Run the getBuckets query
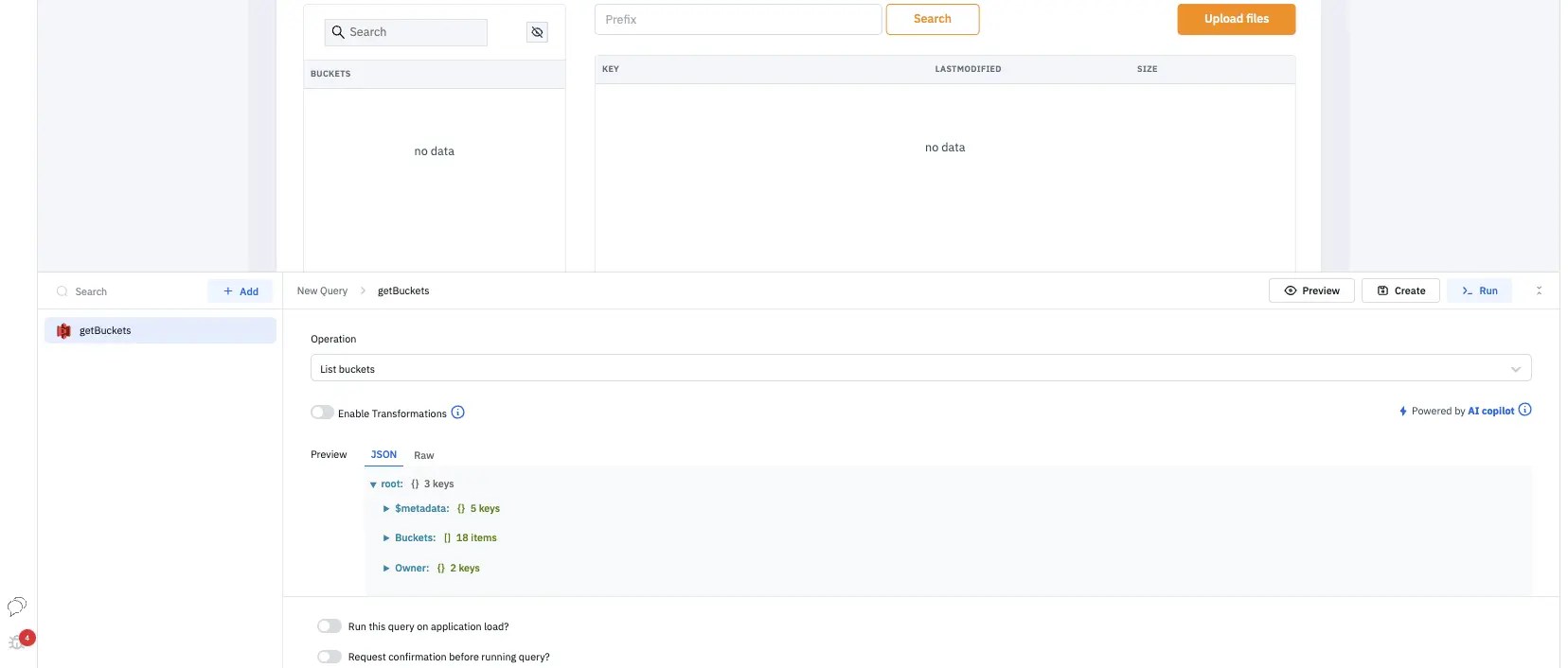Screen dimensions: 1568x668 (x=1479, y=290)
